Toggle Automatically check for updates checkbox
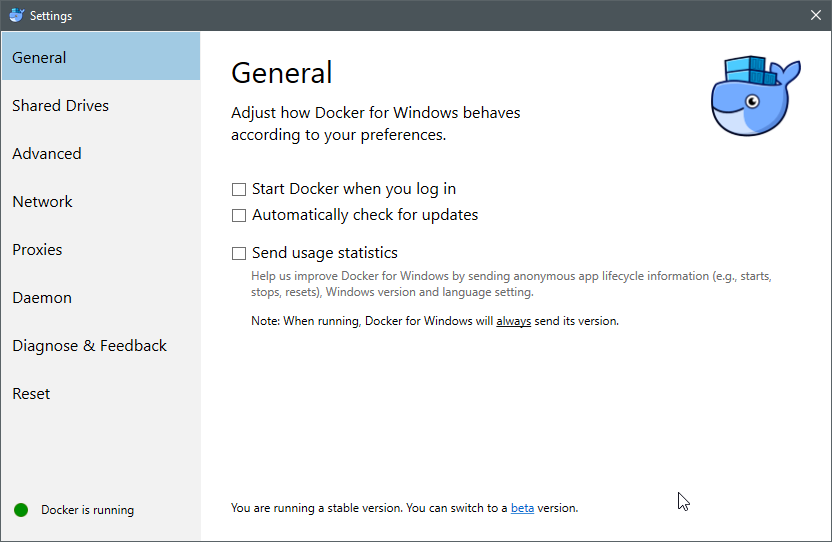832x542 pixels. [x=239, y=215]
